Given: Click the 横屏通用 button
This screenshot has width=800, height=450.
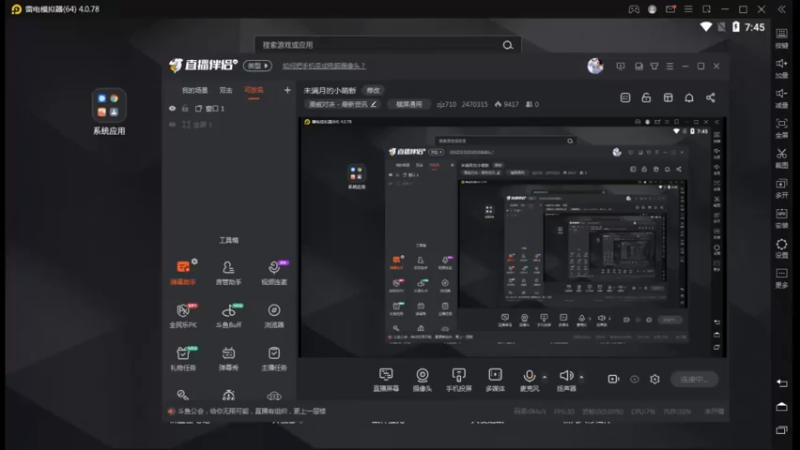Looking at the screenshot, I should click(x=409, y=104).
